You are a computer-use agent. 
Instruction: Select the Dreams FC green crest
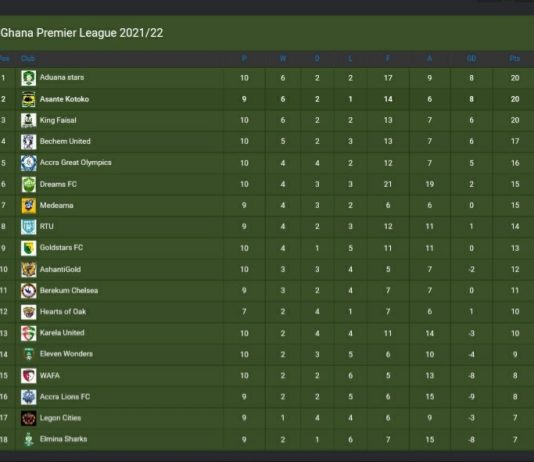[29, 184]
